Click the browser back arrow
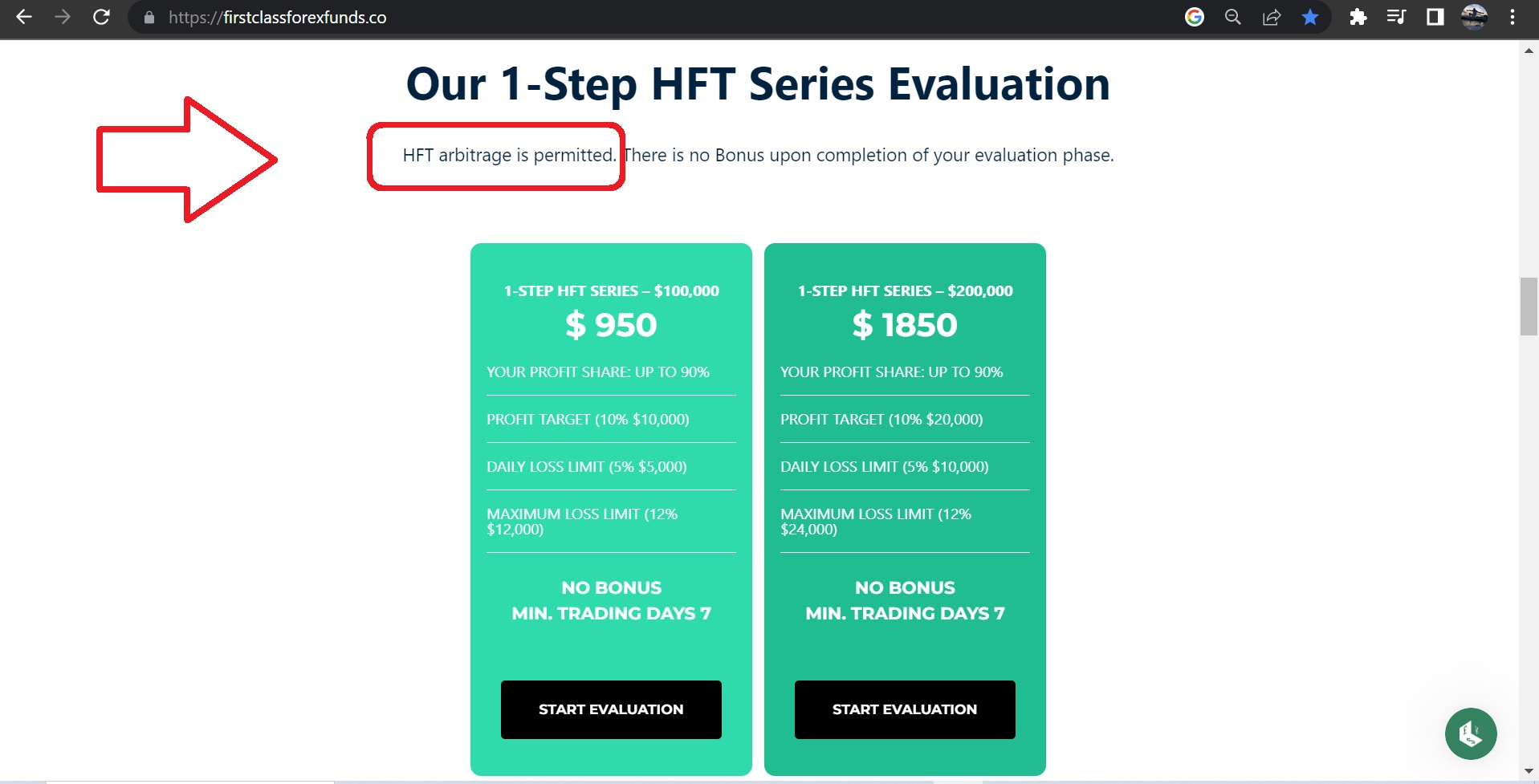Image resolution: width=1539 pixels, height=784 pixels. click(24, 17)
